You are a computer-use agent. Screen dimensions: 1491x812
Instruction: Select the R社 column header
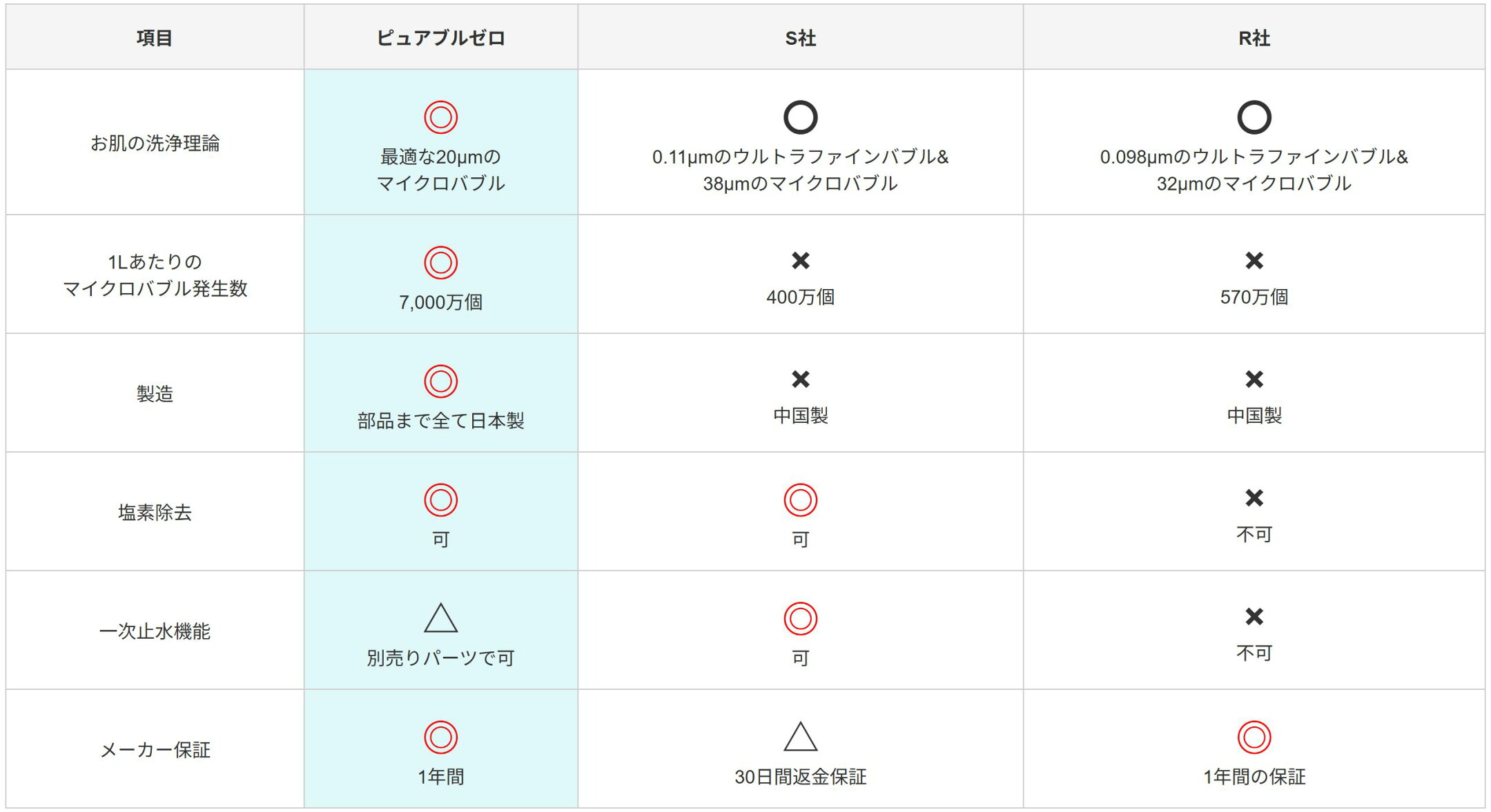pyautogui.click(x=1254, y=37)
